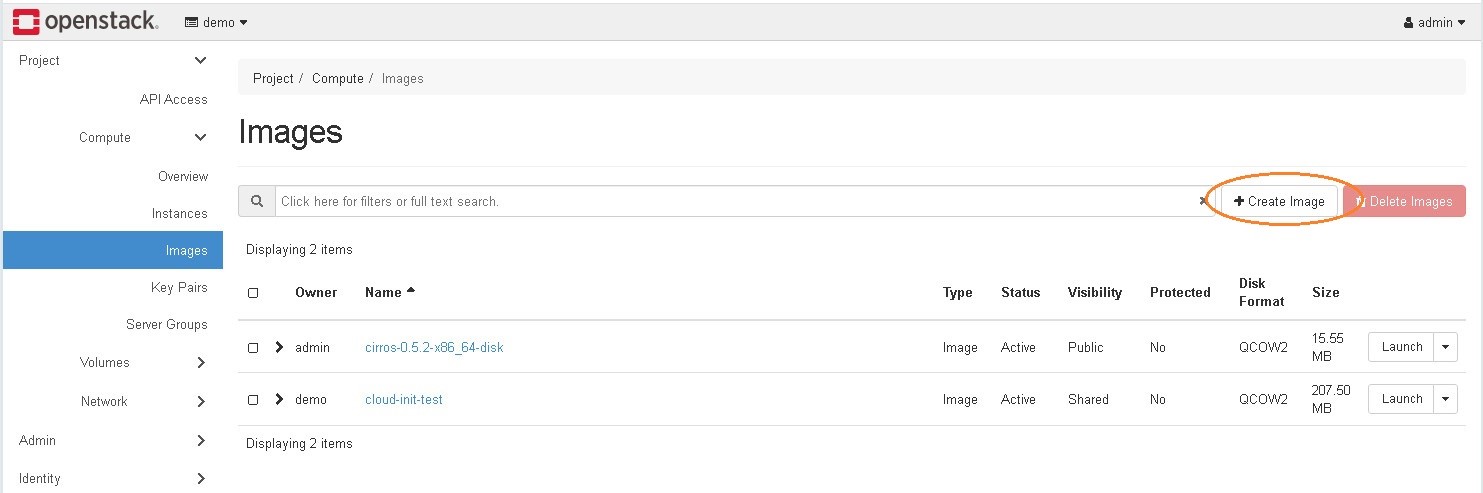Check the cirros-0.5.2-x86_64-disk row checkbox
This screenshot has width=1483, height=493.
(x=253, y=348)
